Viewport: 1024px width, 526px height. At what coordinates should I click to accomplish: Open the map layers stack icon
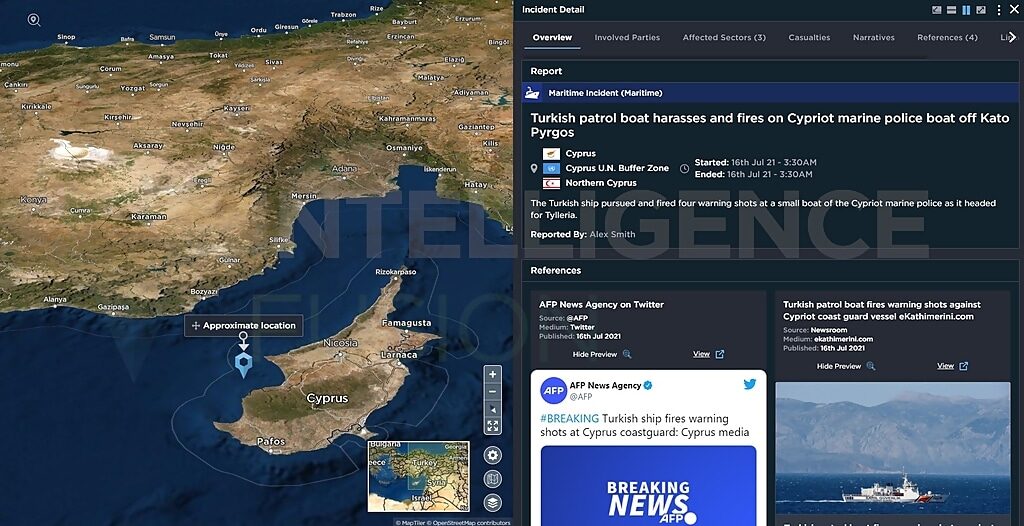(493, 502)
